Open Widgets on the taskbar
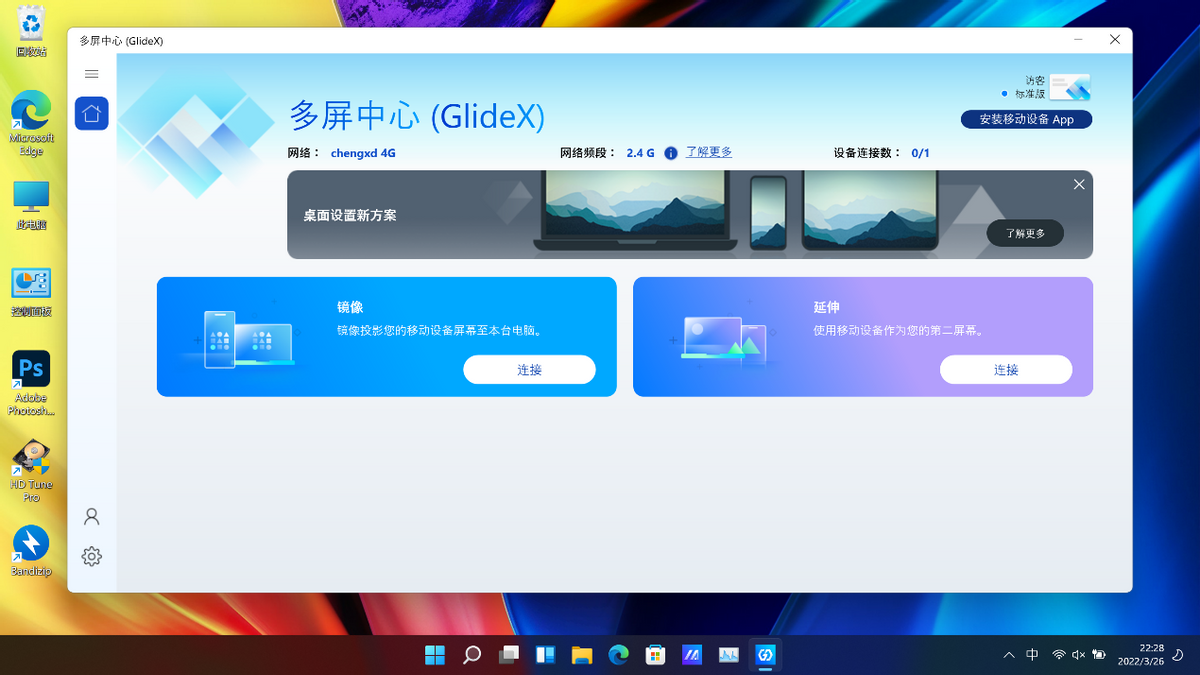The height and width of the screenshot is (675, 1200). coord(545,655)
